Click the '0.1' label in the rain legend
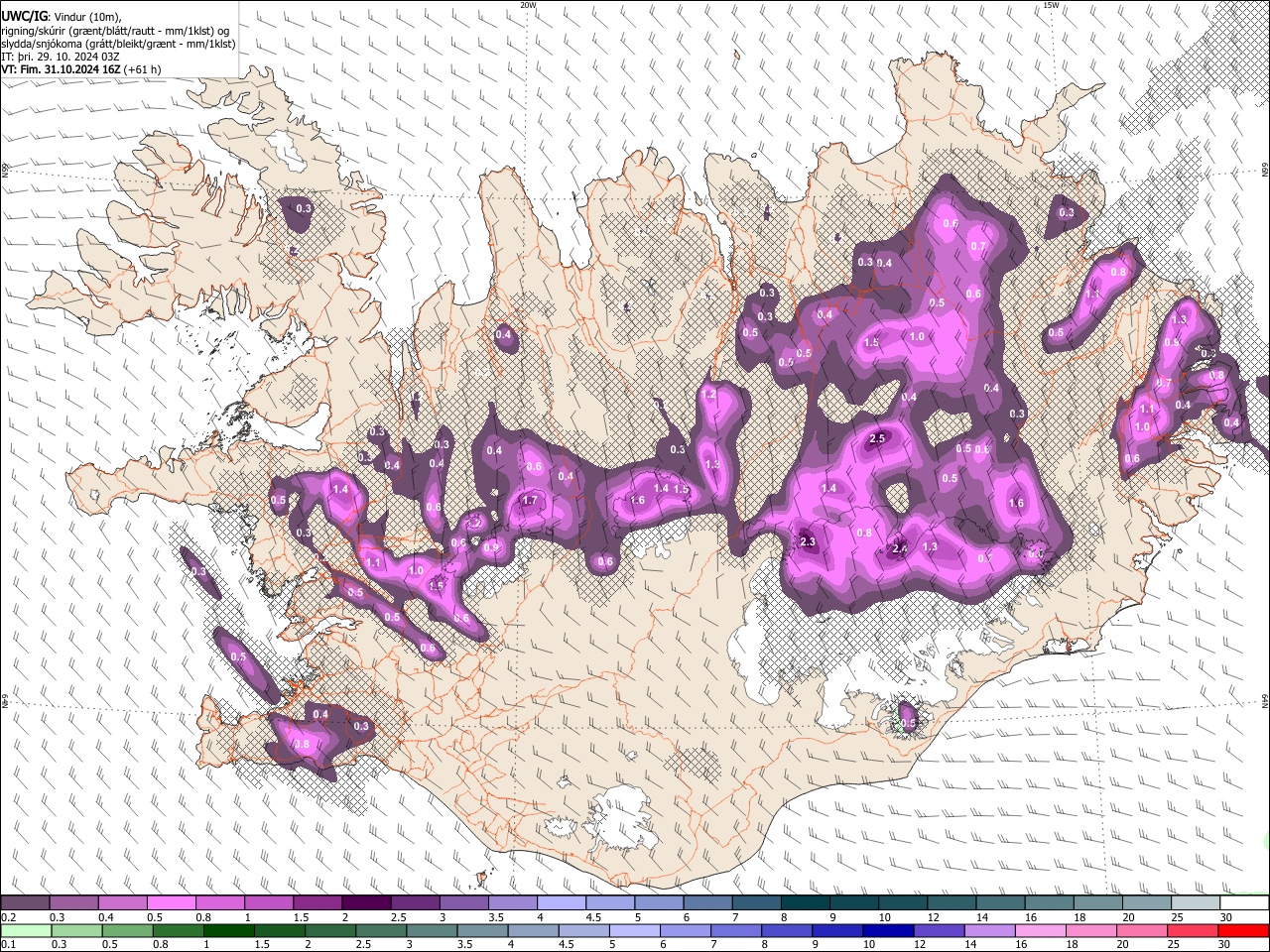The height and width of the screenshot is (952, 1270). tap(9, 945)
